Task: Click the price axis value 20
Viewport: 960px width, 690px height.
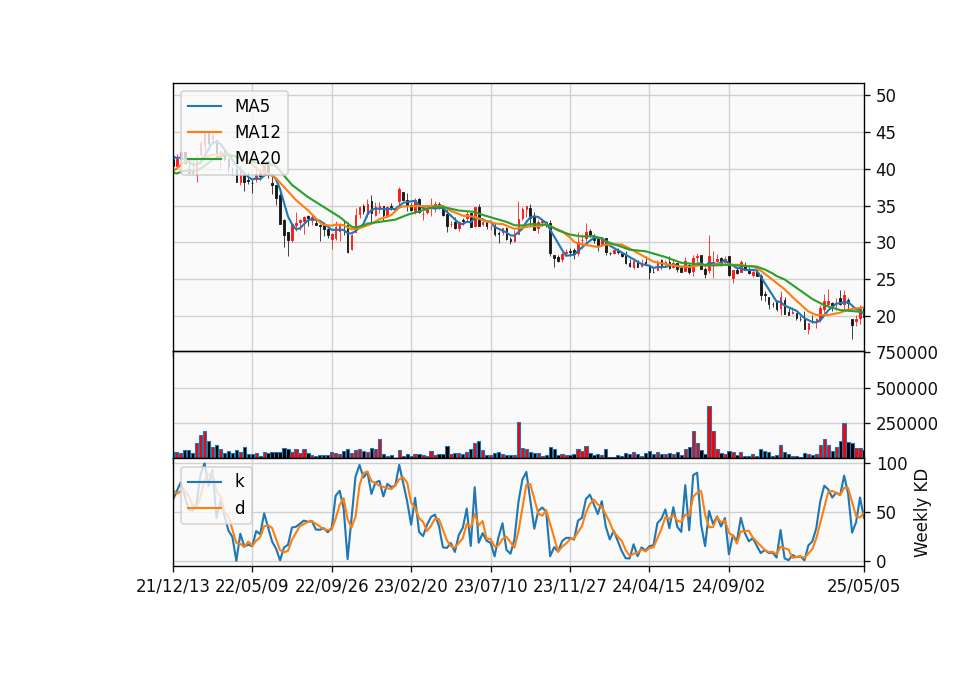Action: point(885,317)
